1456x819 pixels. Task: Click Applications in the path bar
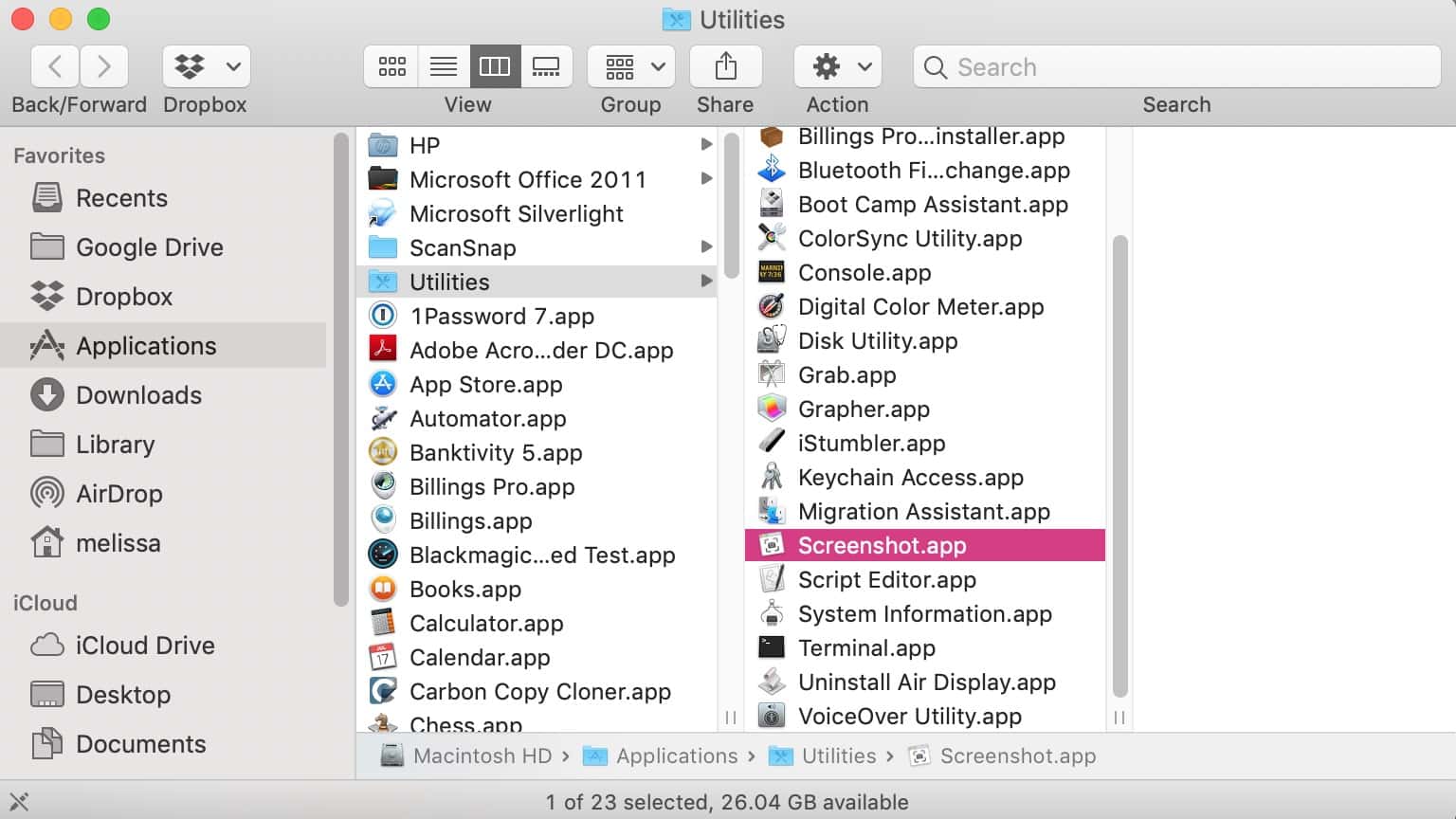pos(676,755)
